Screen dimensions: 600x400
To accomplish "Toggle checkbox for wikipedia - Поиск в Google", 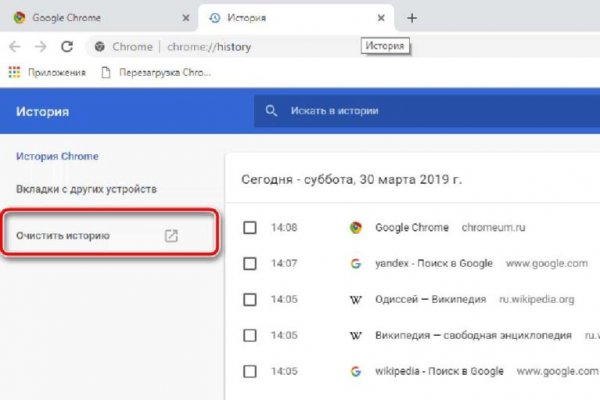I will (250, 371).
